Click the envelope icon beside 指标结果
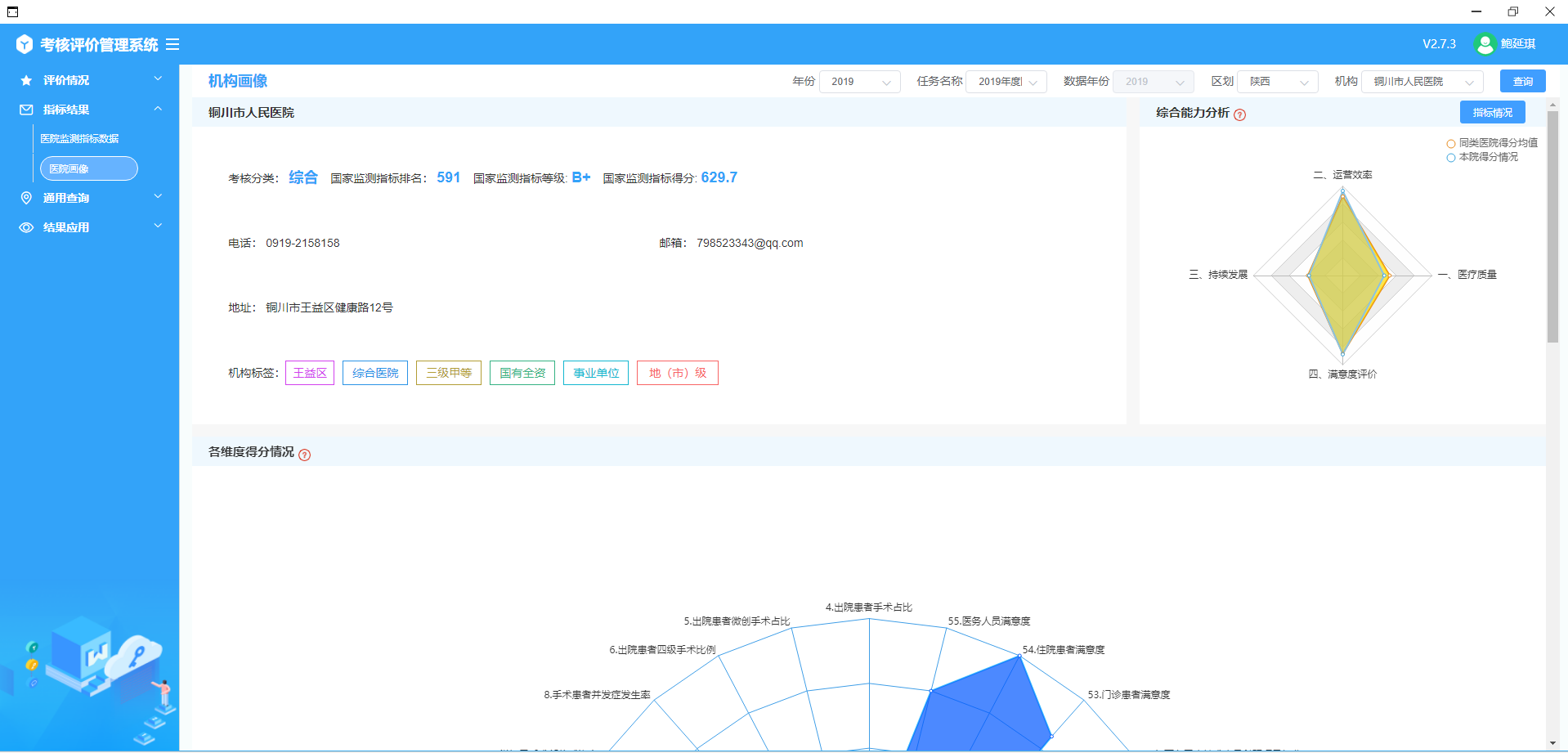 tap(26, 110)
